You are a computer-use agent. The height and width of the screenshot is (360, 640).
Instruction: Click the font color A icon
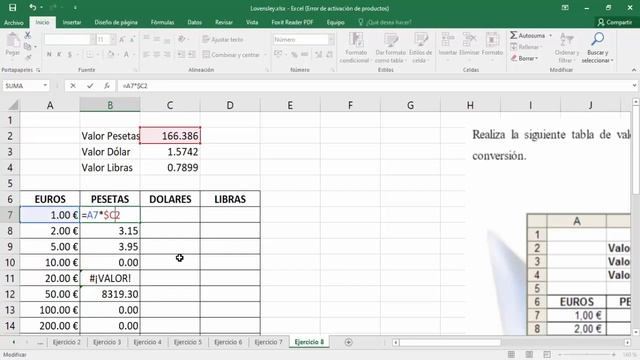(127, 54)
